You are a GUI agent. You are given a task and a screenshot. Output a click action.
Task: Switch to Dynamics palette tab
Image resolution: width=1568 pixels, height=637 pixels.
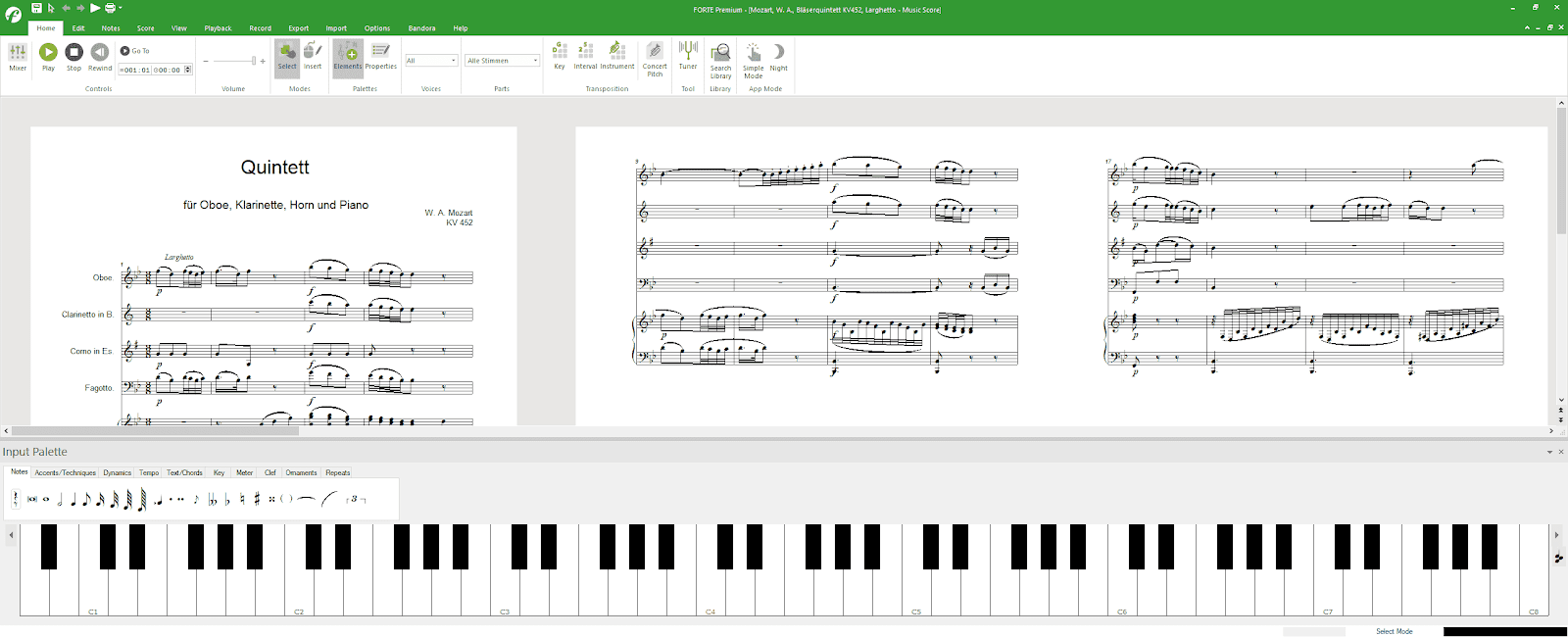coord(118,472)
